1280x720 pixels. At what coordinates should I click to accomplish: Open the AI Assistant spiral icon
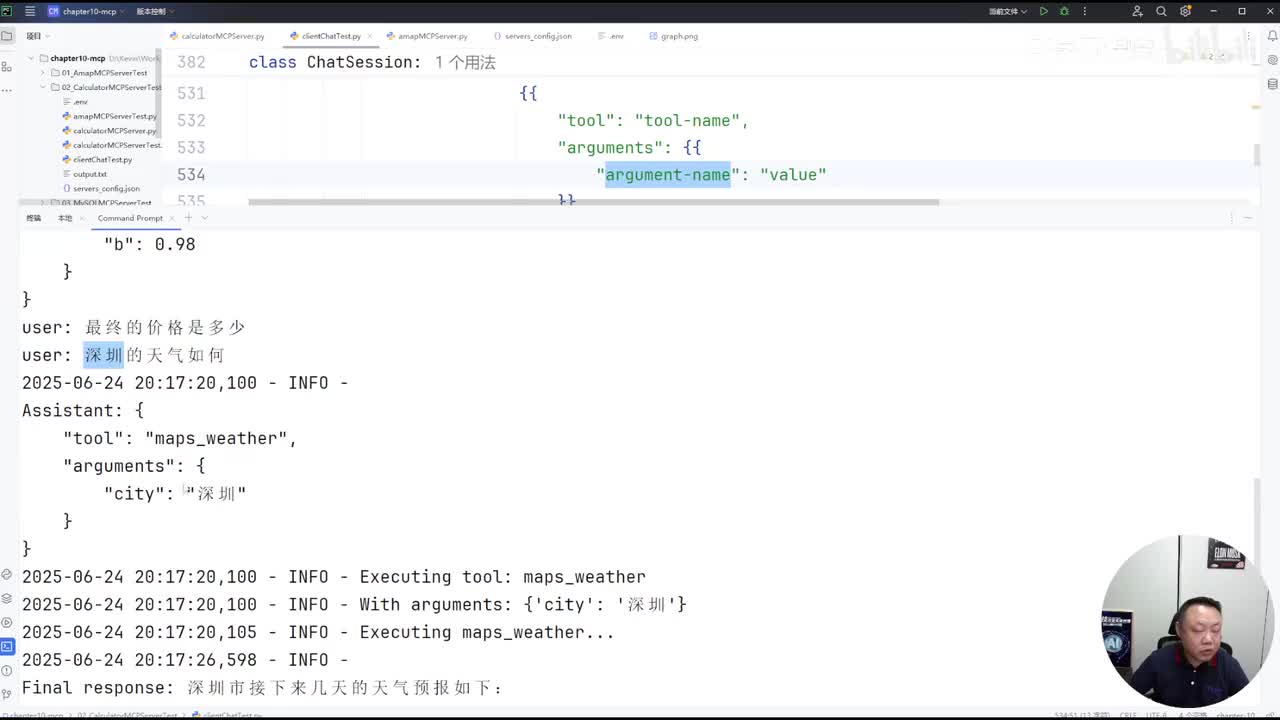coord(1272,60)
